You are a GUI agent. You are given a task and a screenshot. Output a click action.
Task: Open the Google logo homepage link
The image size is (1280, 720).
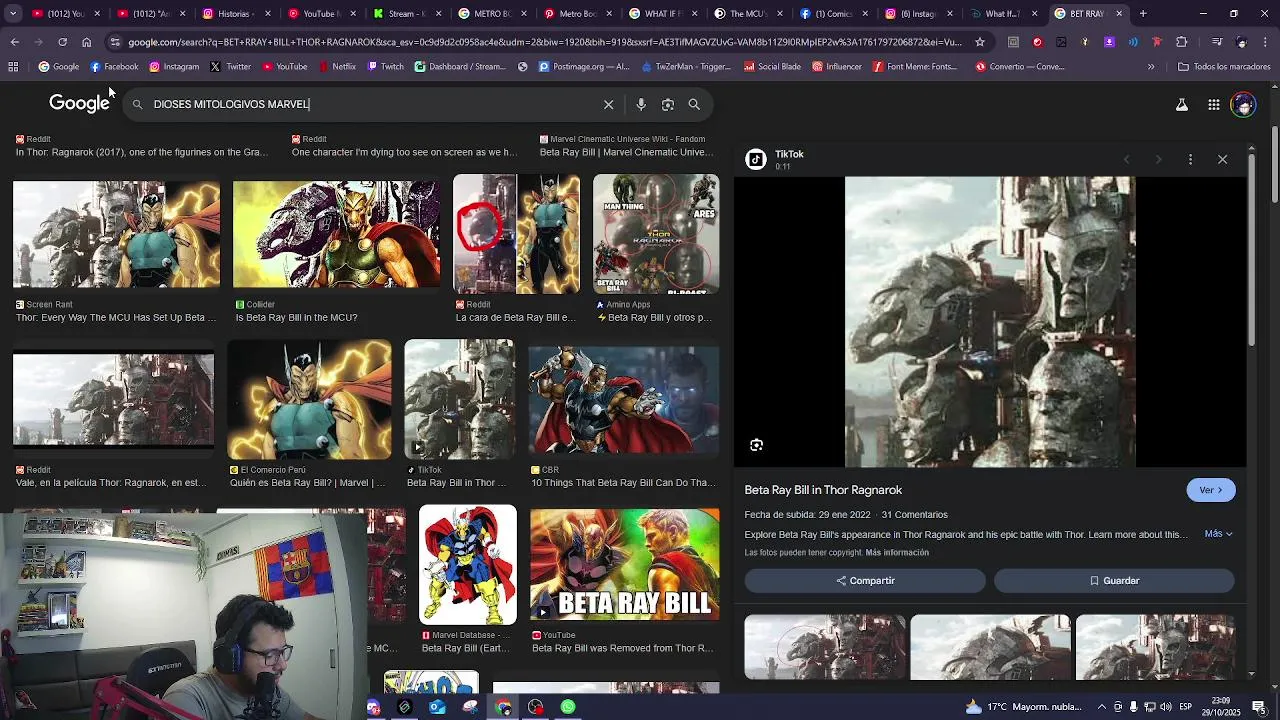[x=79, y=104]
